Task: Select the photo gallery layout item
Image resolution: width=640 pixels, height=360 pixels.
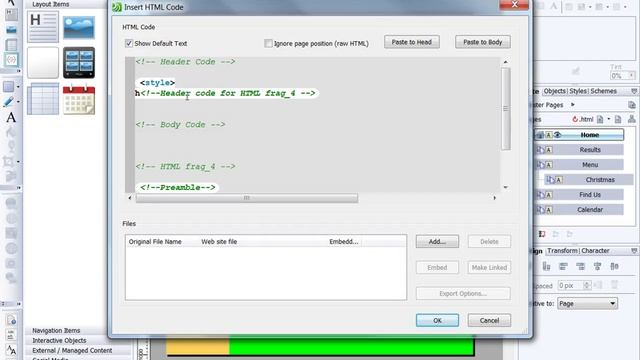Action: click(x=79, y=62)
